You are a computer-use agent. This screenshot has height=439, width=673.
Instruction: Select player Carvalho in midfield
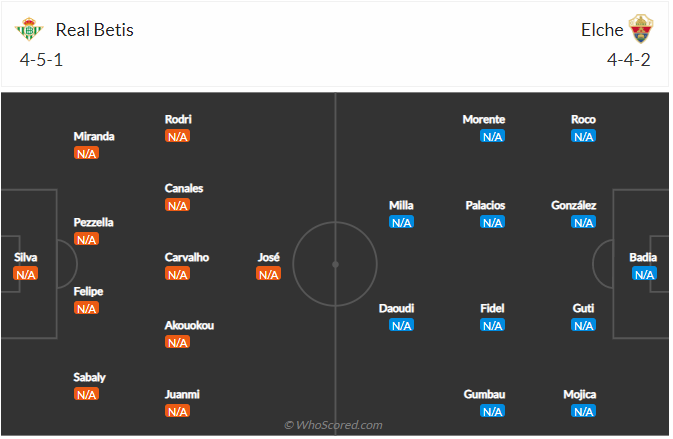(x=187, y=257)
